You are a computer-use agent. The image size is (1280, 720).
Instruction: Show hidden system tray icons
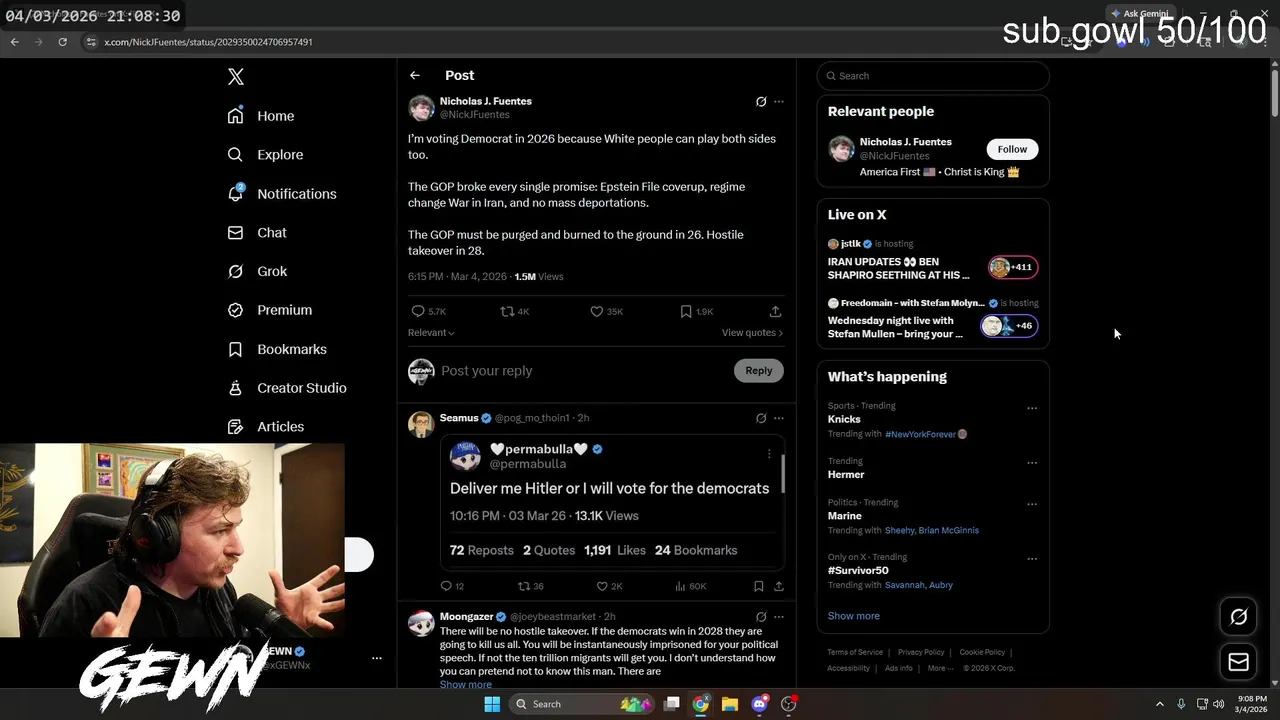[1160, 704]
